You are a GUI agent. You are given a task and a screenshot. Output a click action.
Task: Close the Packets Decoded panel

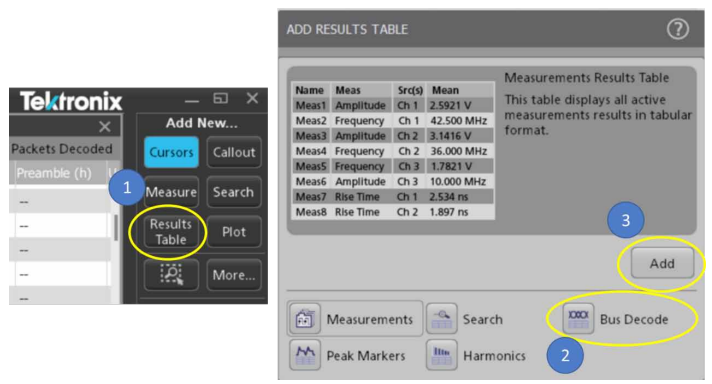tap(105, 127)
